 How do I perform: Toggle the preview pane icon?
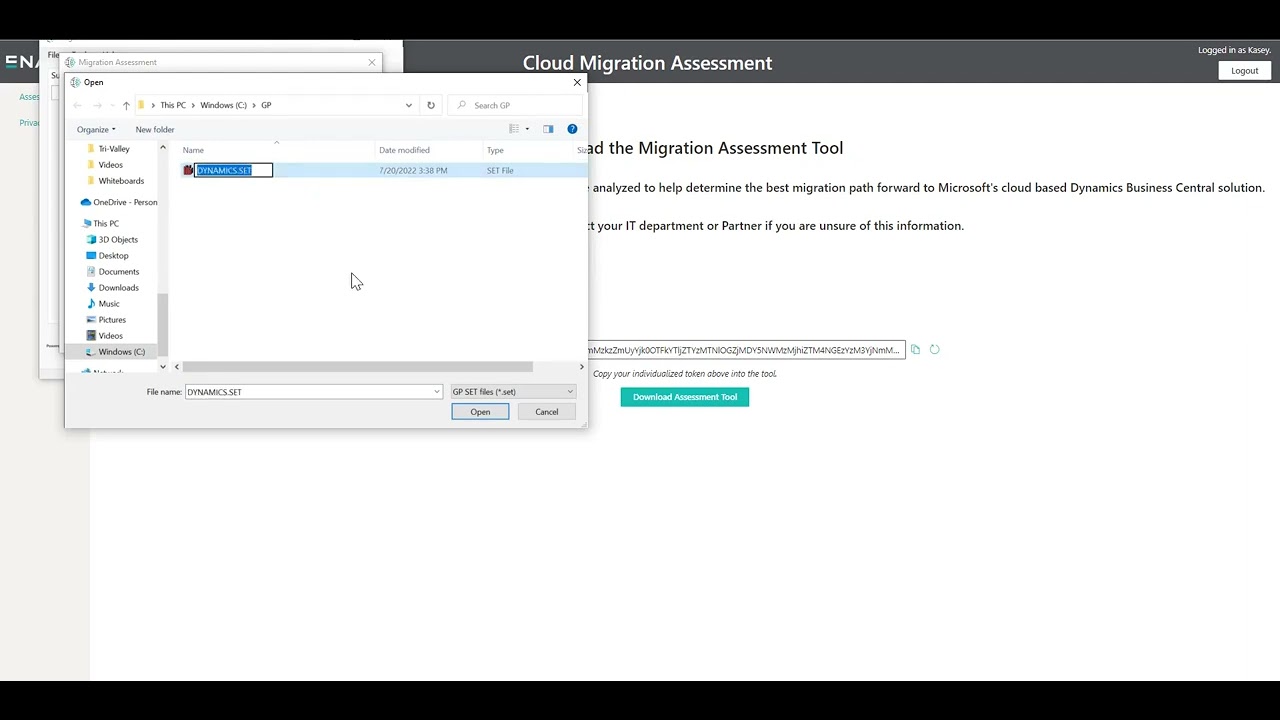point(548,129)
